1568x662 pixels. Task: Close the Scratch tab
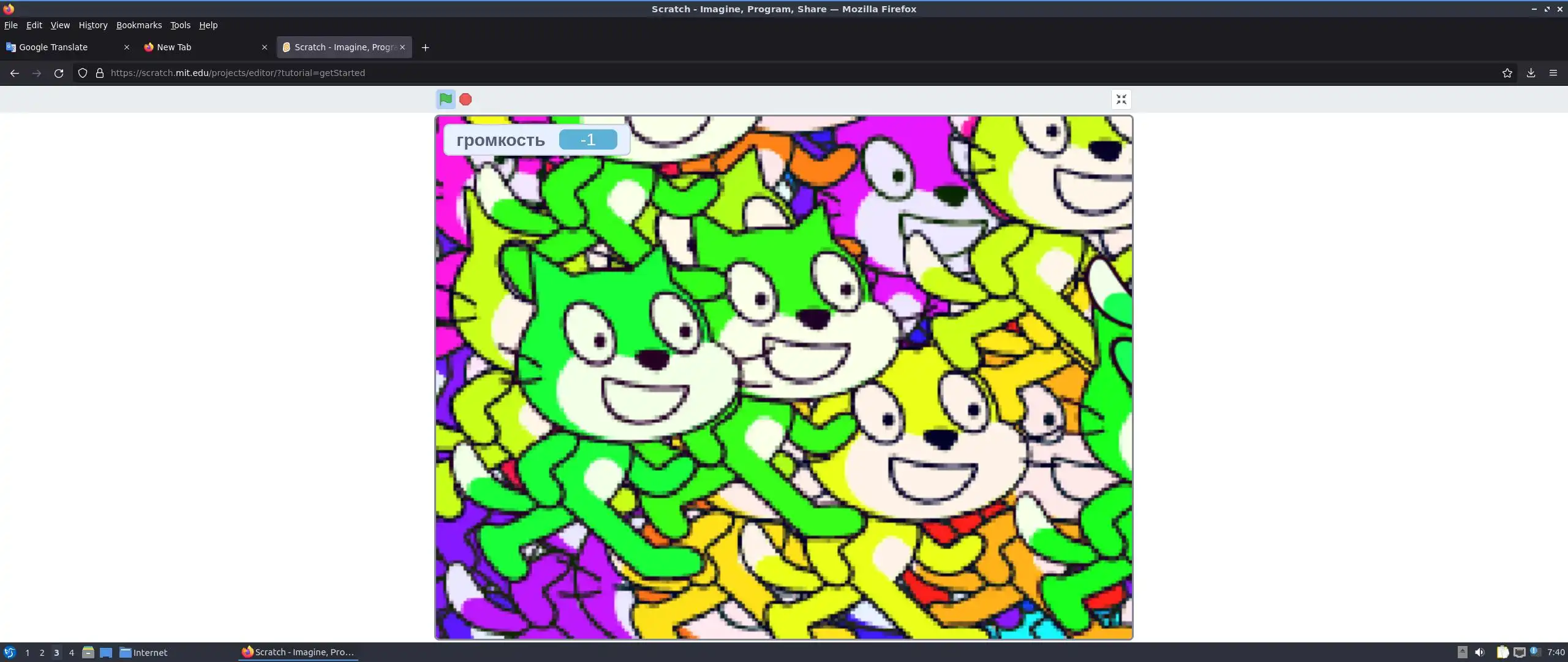coord(402,47)
